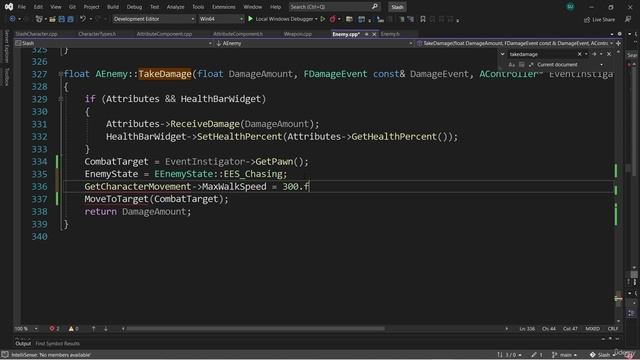Image resolution: width=640 pixels, height=360 pixels.
Task: Click the feedback icon next to Live Share
Action: pos(628,19)
